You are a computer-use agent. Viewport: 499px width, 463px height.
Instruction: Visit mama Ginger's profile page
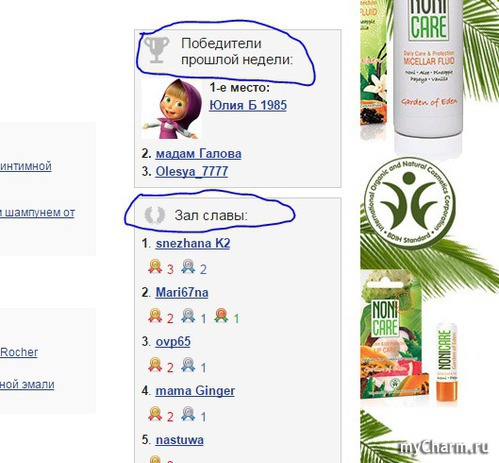click(195, 391)
